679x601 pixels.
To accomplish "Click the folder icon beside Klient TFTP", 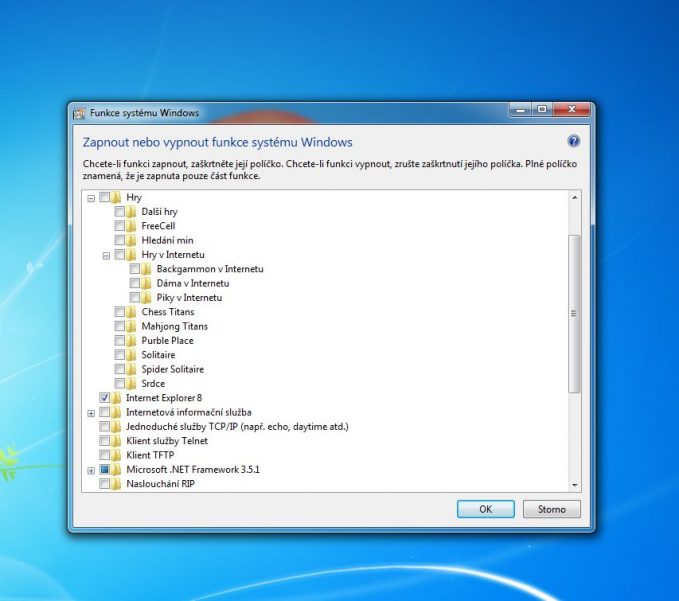I will 116,455.
